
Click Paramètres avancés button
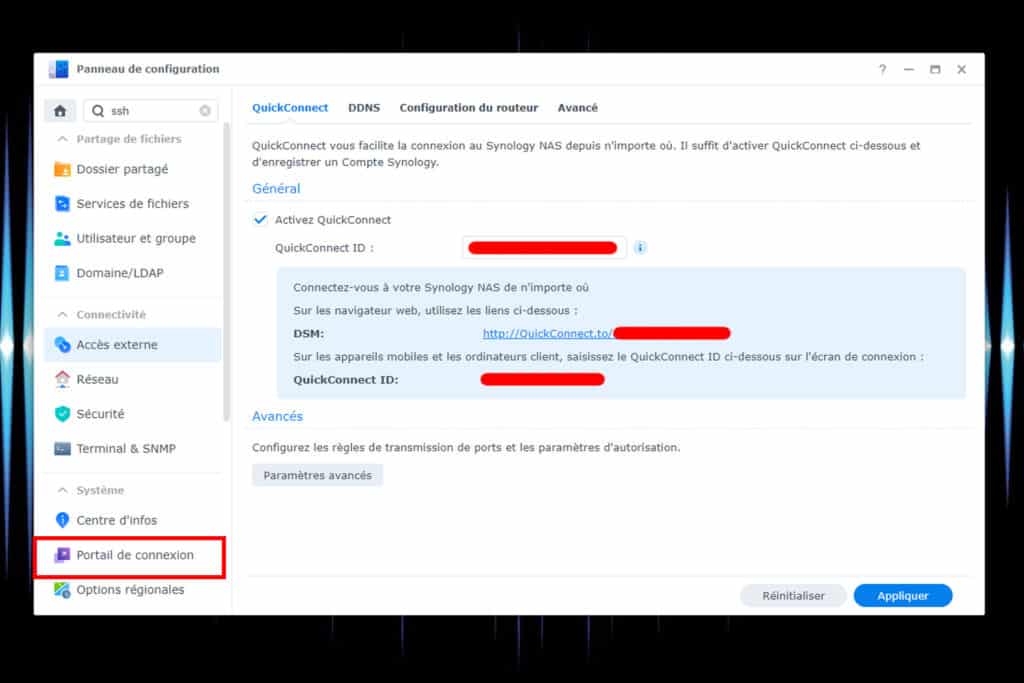[317, 475]
